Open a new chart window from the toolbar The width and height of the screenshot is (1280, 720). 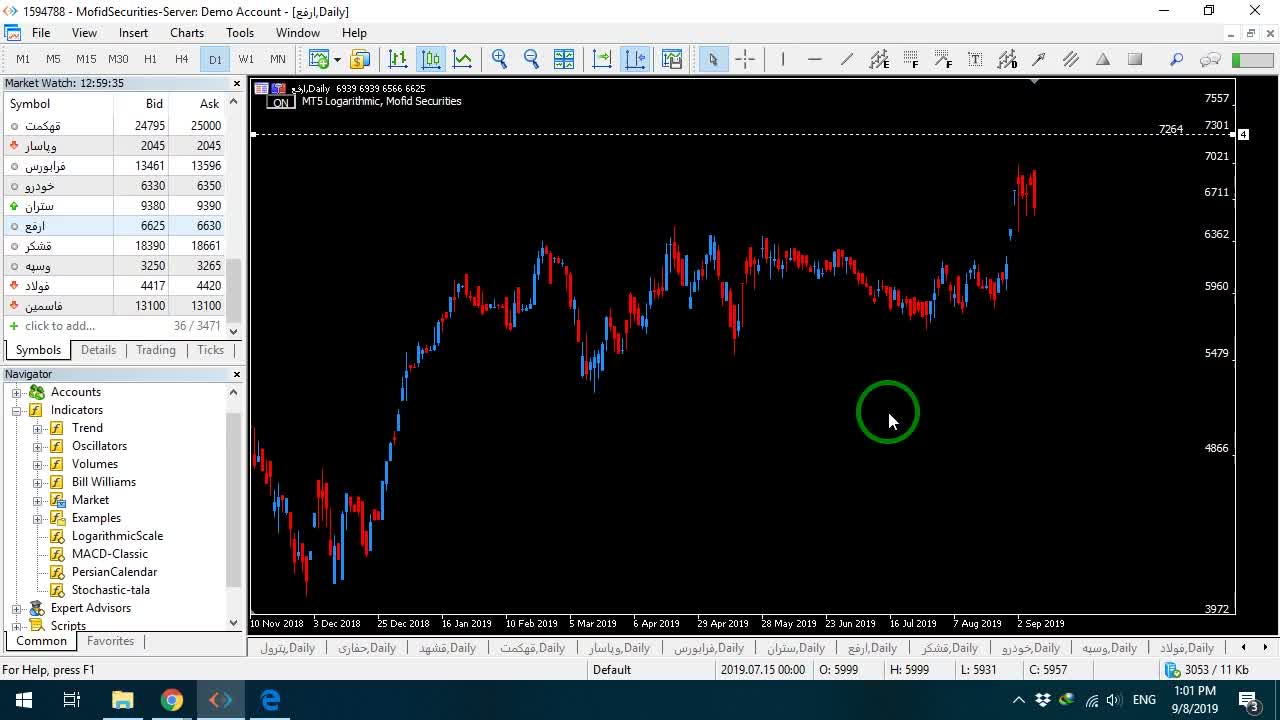(x=319, y=59)
